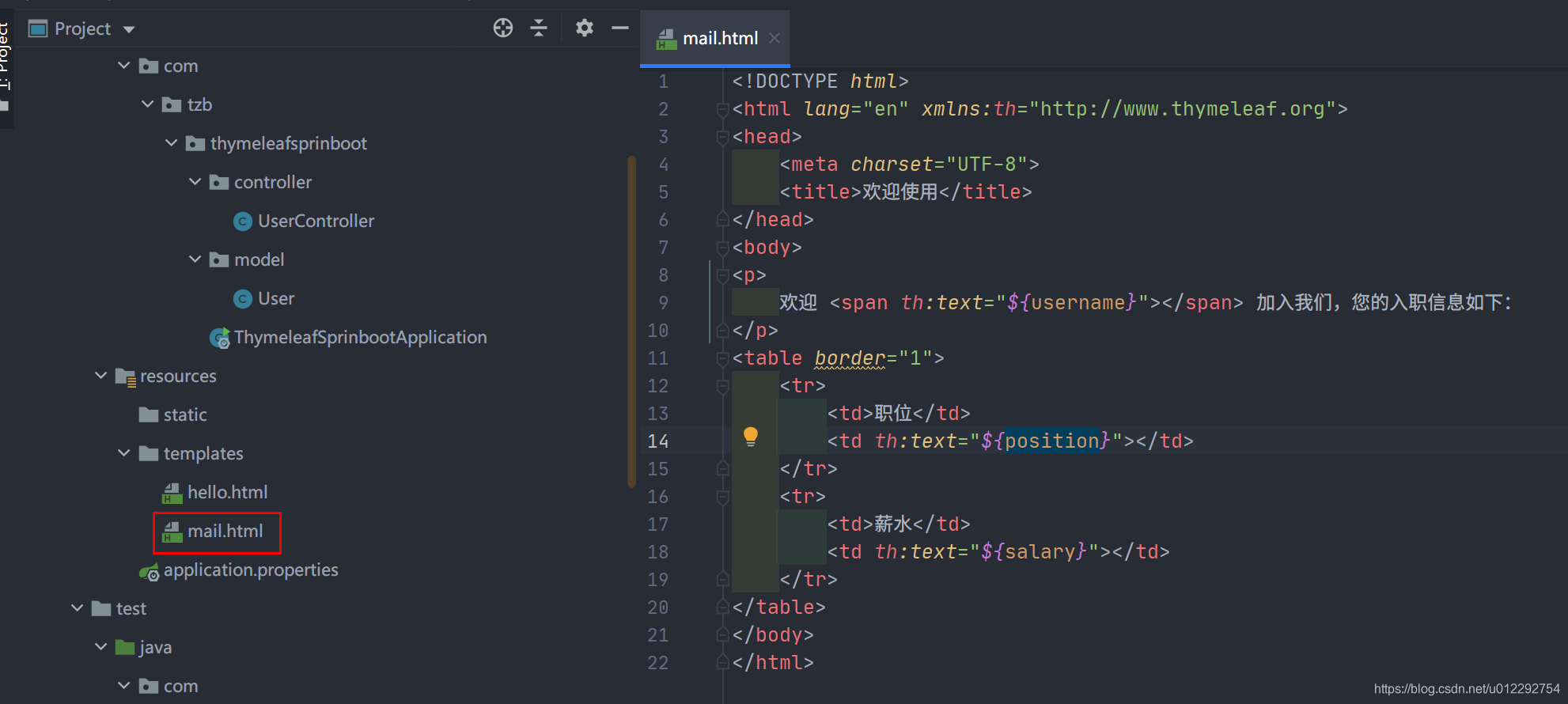This screenshot has width=1568, height=704.
Task: Click the locate/select opened file icon
Action: [x=503, y=28]
